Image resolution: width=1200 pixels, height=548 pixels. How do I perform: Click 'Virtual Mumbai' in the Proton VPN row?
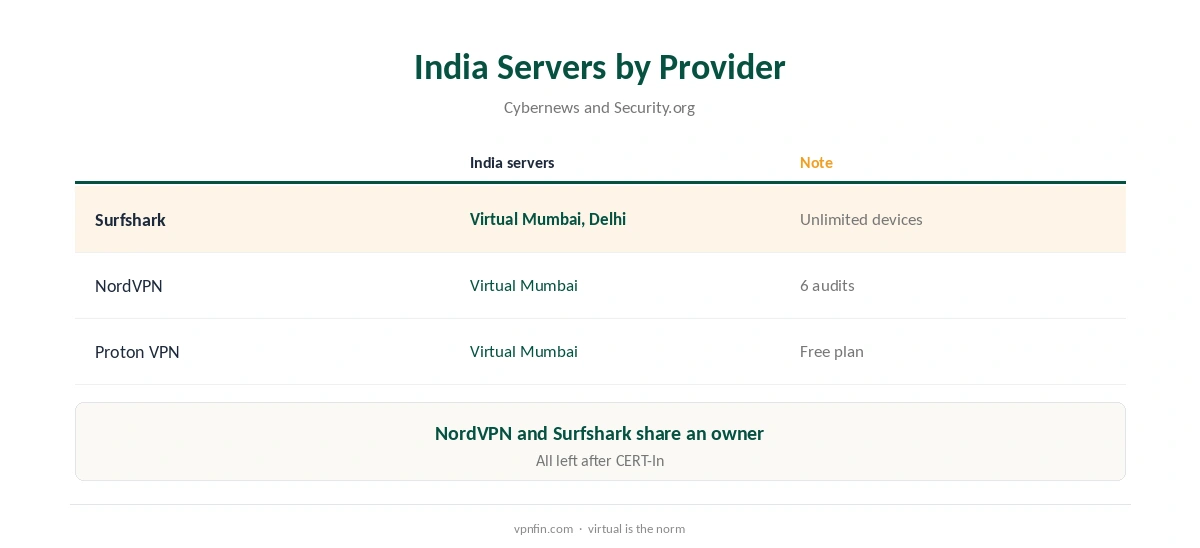pyautogui.click(x=524, y=351)
